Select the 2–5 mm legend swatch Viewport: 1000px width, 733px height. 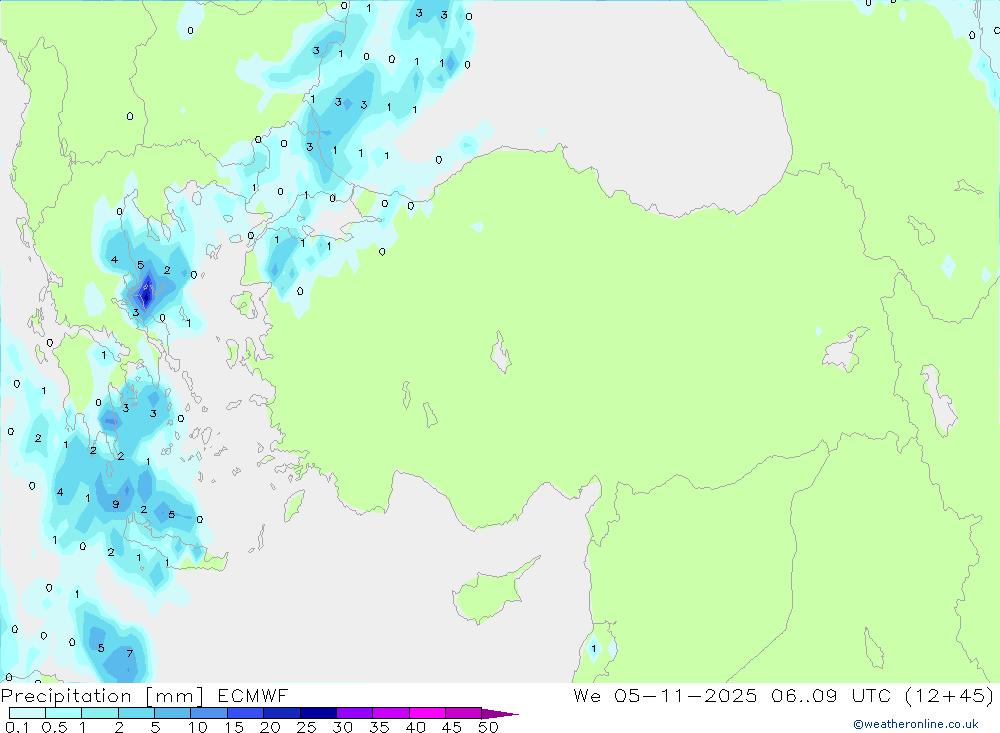[136, 713]
